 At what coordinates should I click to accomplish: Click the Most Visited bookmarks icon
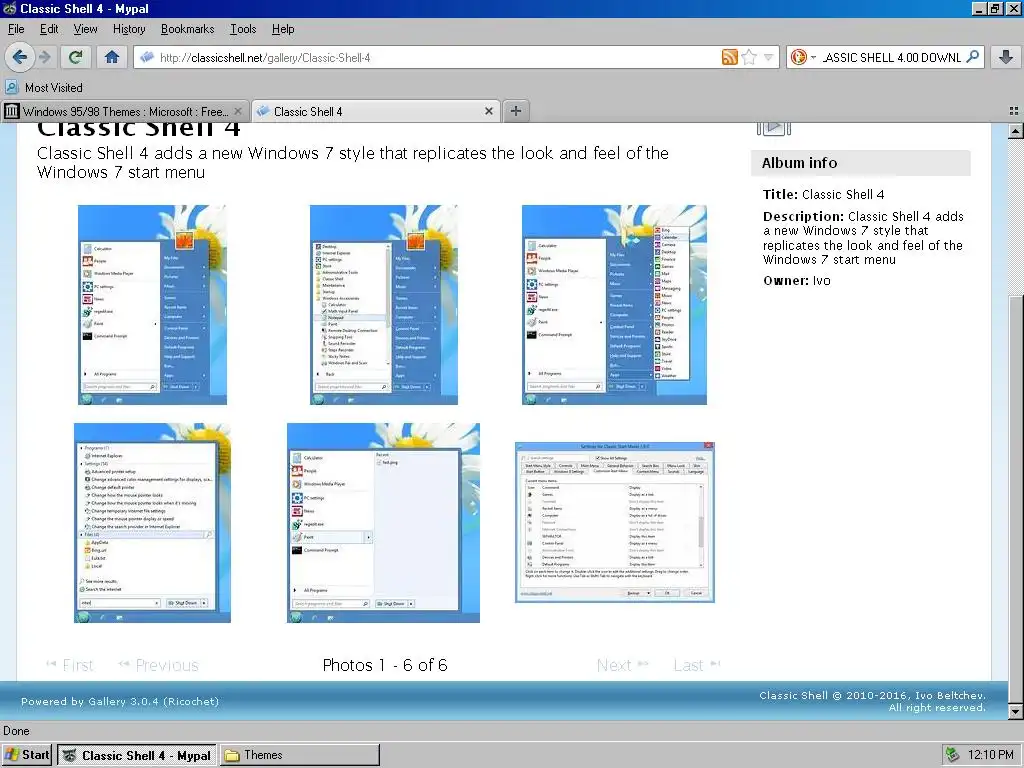coord(12,88)
